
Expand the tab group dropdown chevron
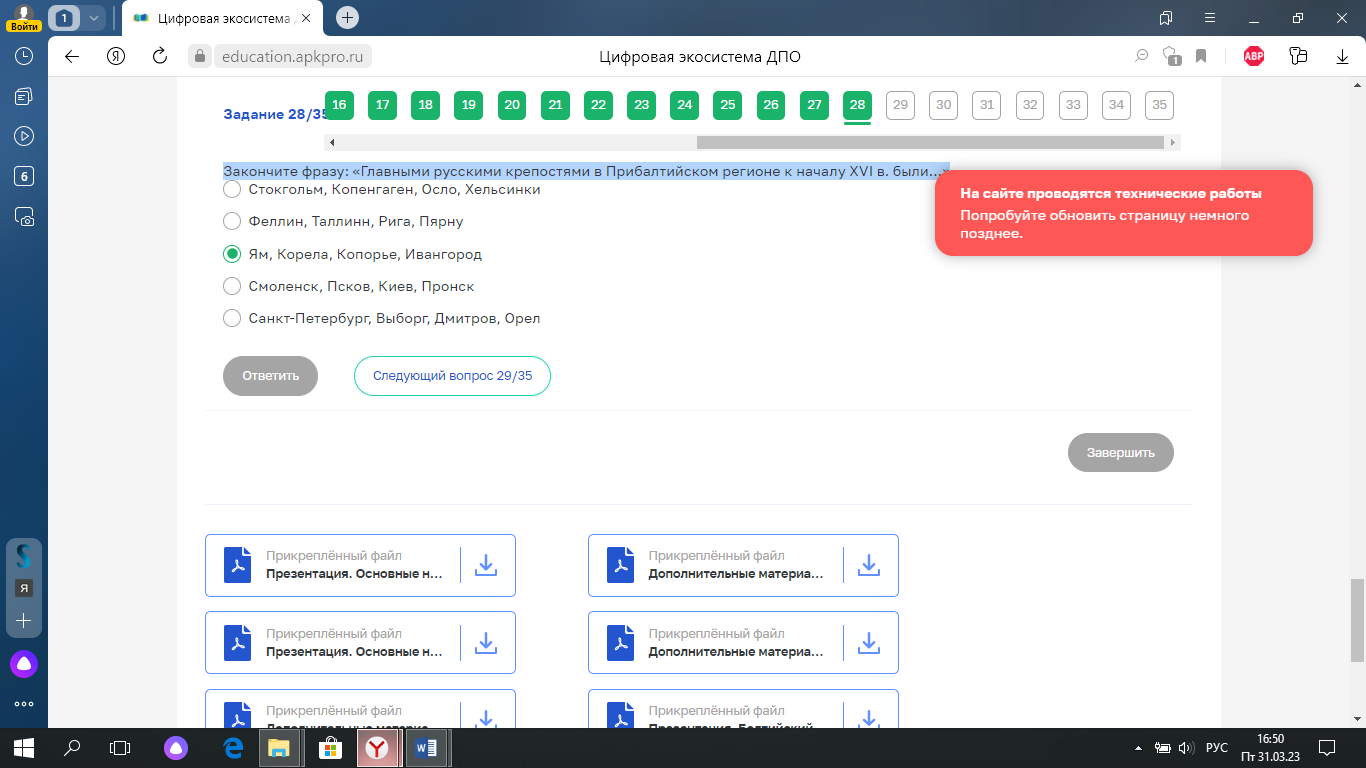(x=94, y=18)
